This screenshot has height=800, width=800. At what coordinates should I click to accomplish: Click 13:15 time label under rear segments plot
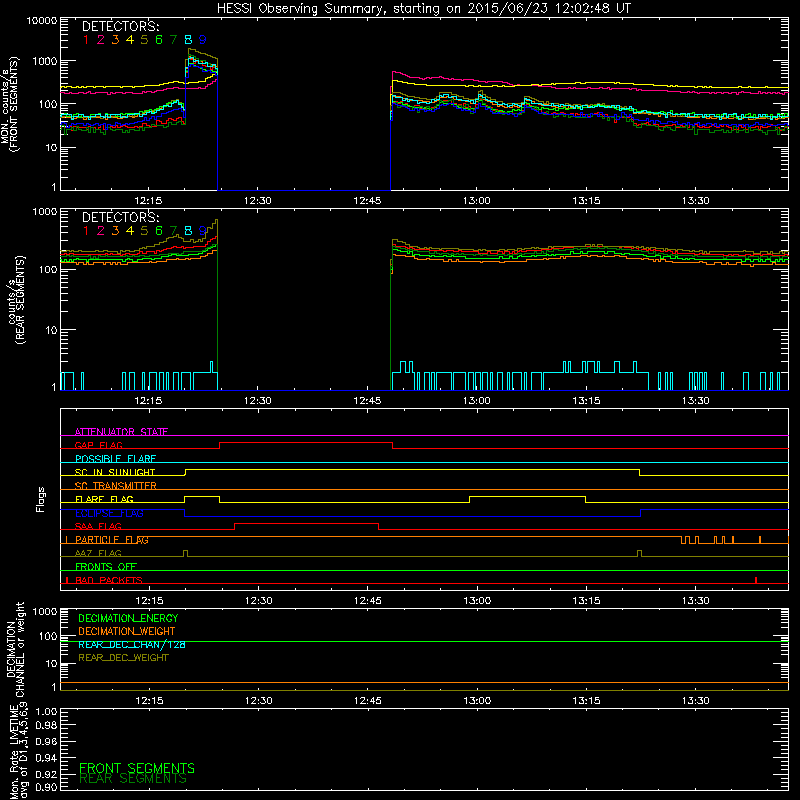click(x=586, y=401)
